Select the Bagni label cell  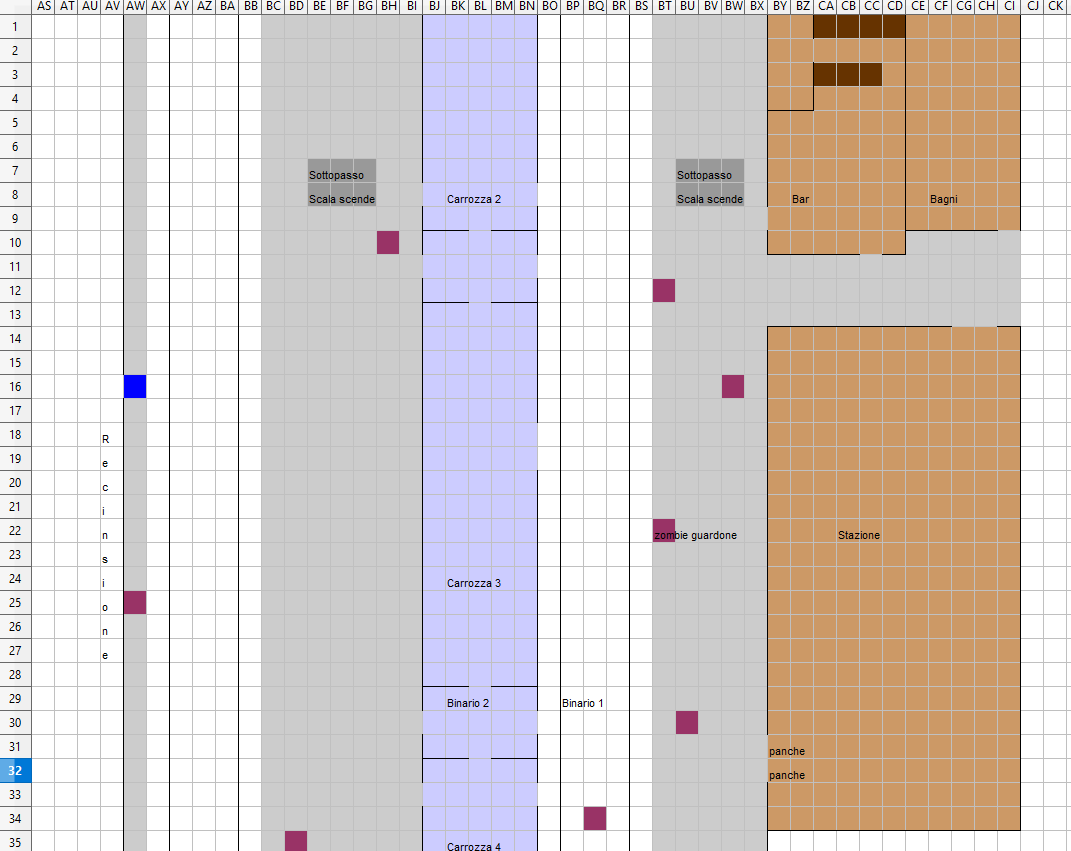tap(942, 199)
